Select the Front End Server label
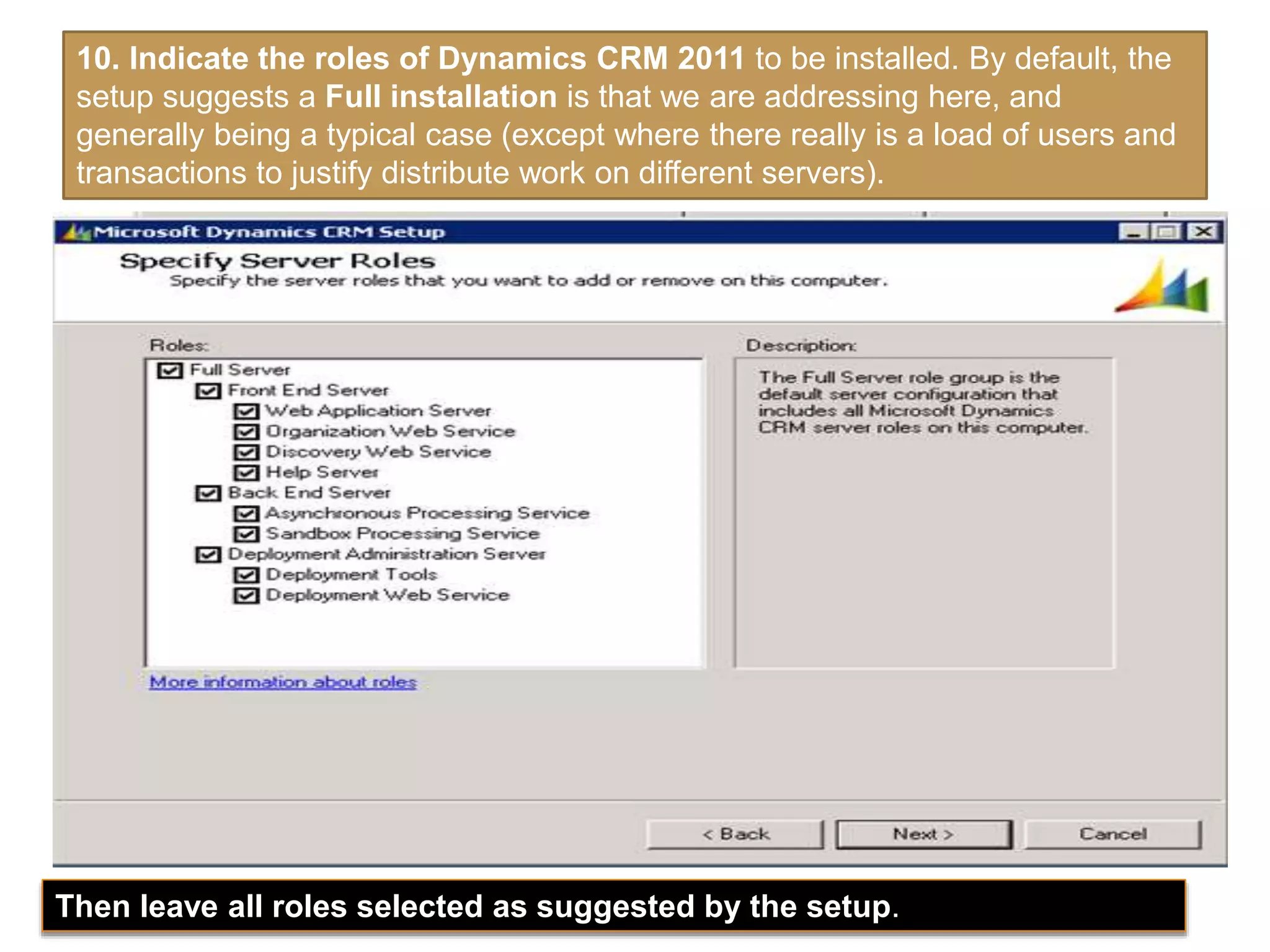 click(308, 390)
